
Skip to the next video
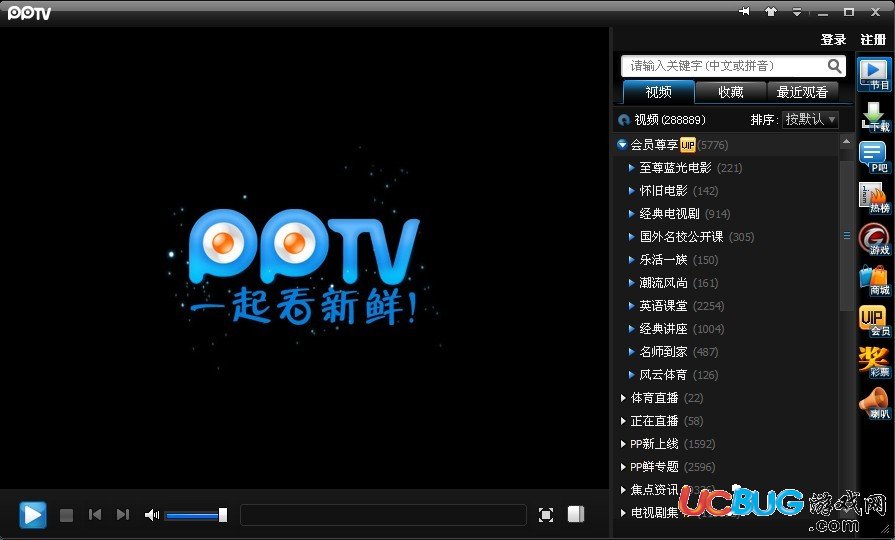click(123, 515)
